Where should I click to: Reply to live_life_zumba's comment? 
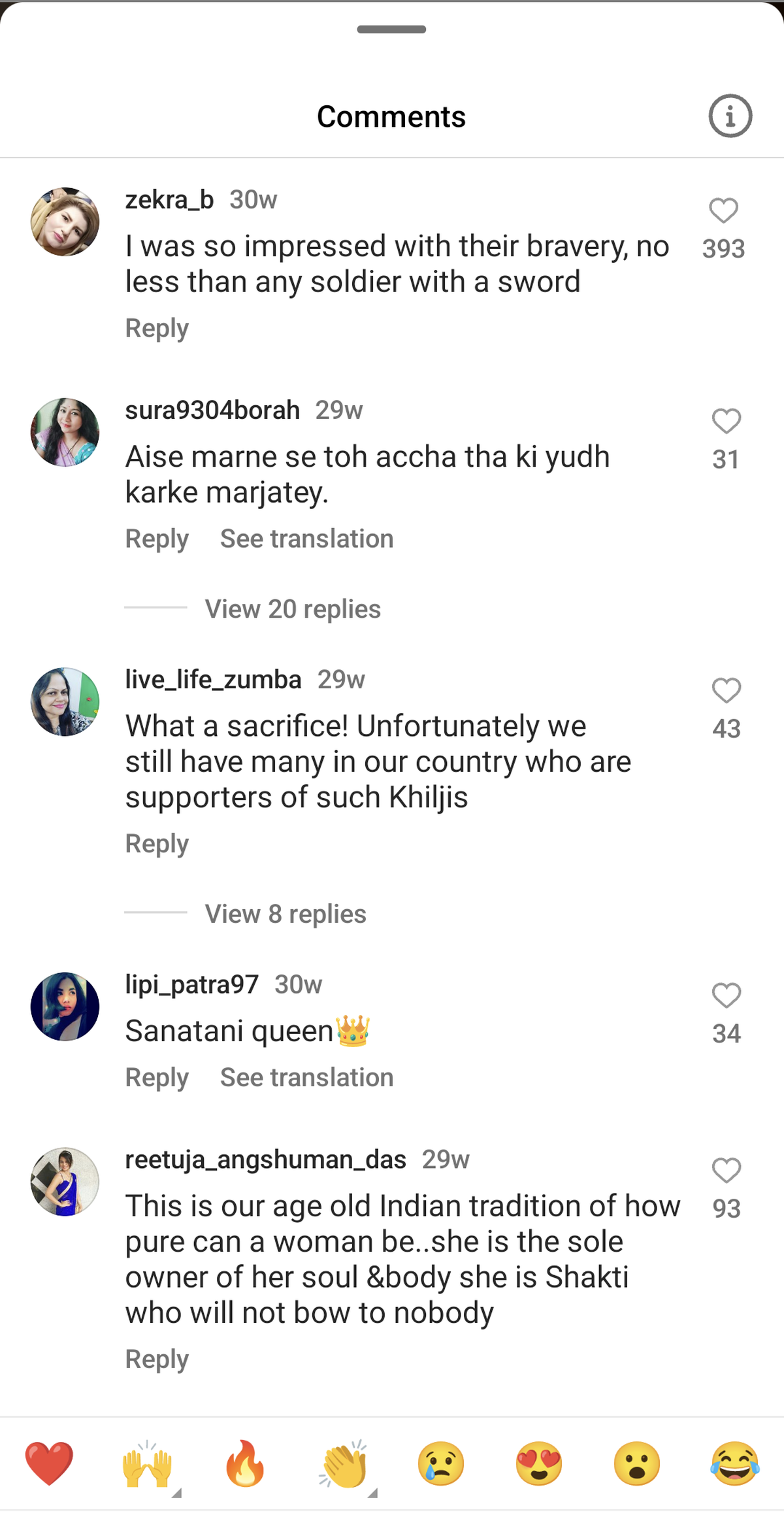[157, 844]
